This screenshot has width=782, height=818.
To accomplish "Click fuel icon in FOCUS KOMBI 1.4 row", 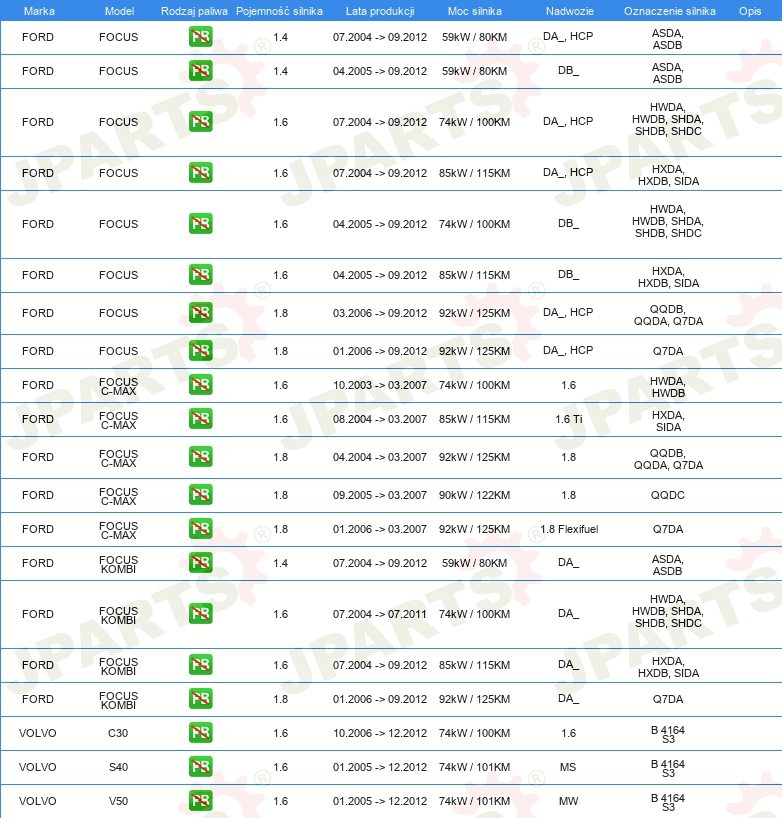I will [x=200, y=562].
